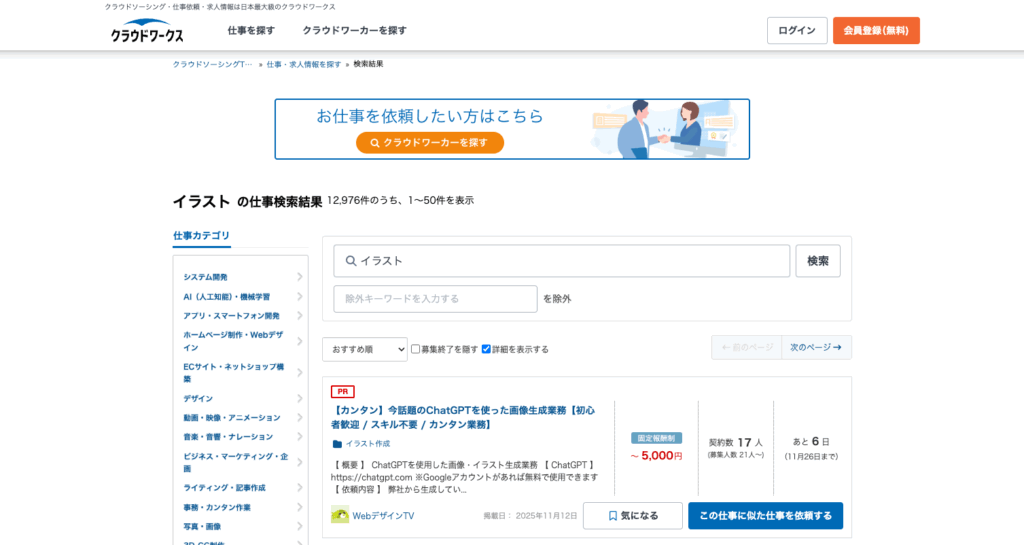1024x545 pixels.
Task: Click the 気になる bookmark button
Action: point(633,516)
